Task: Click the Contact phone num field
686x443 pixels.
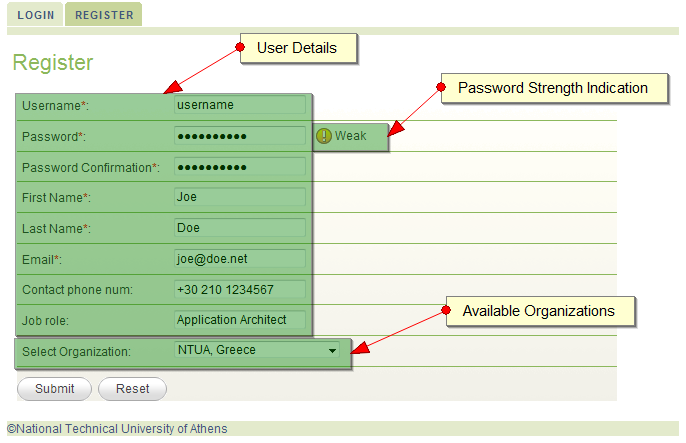Action: 240,290
